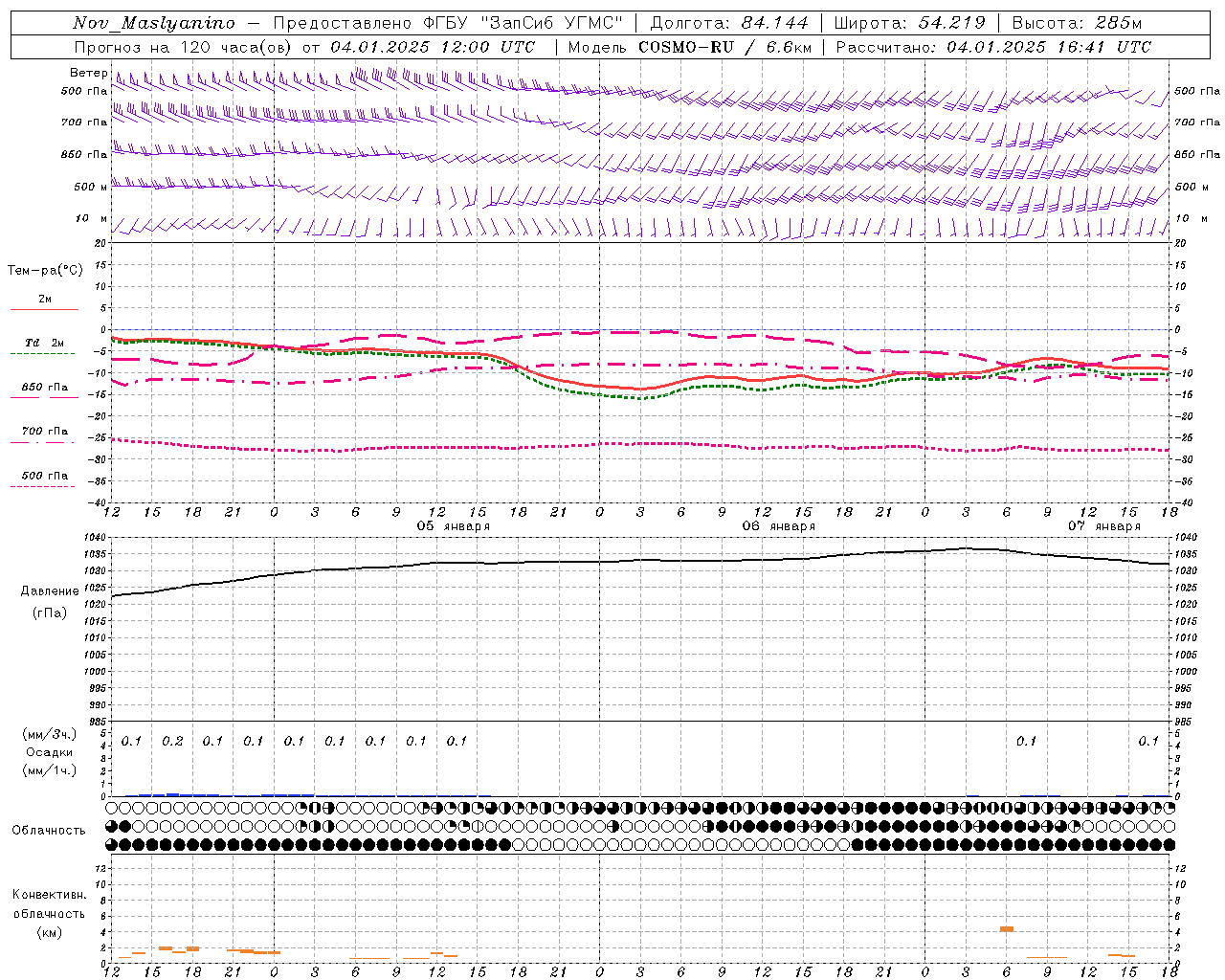Click the computed time Рассчитано: 04.01.2025 16:41 UTC
The height and width of the screenshot is (980, 1225).
(993, 47)
